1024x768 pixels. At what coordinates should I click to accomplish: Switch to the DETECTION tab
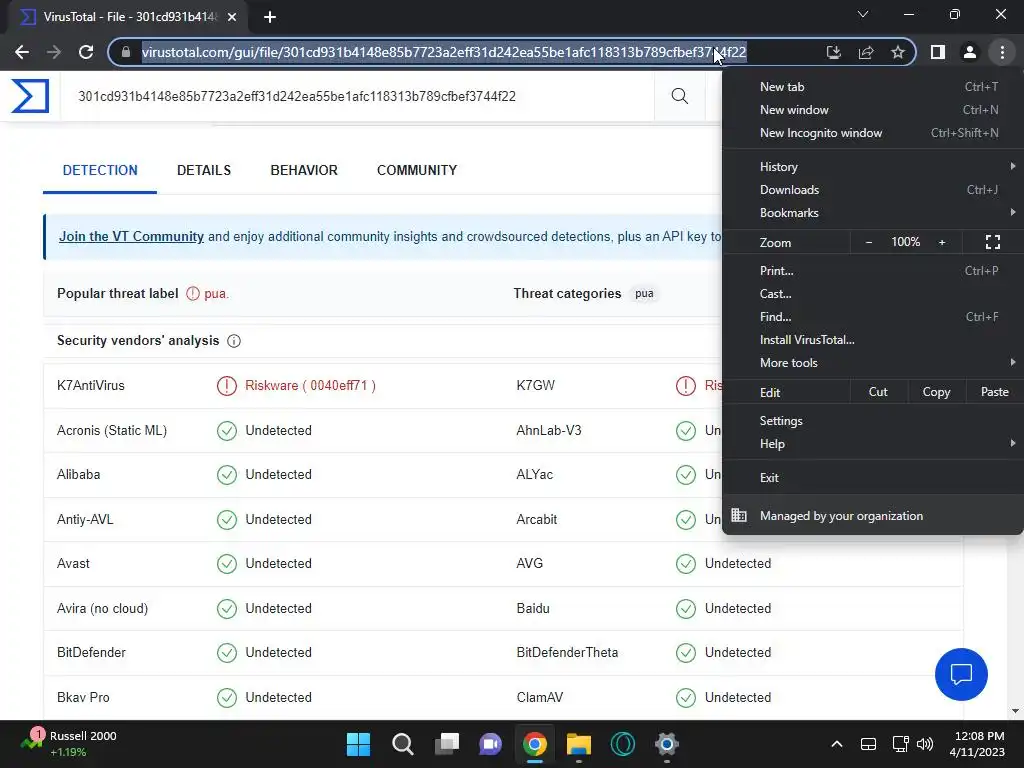(100, 170)
